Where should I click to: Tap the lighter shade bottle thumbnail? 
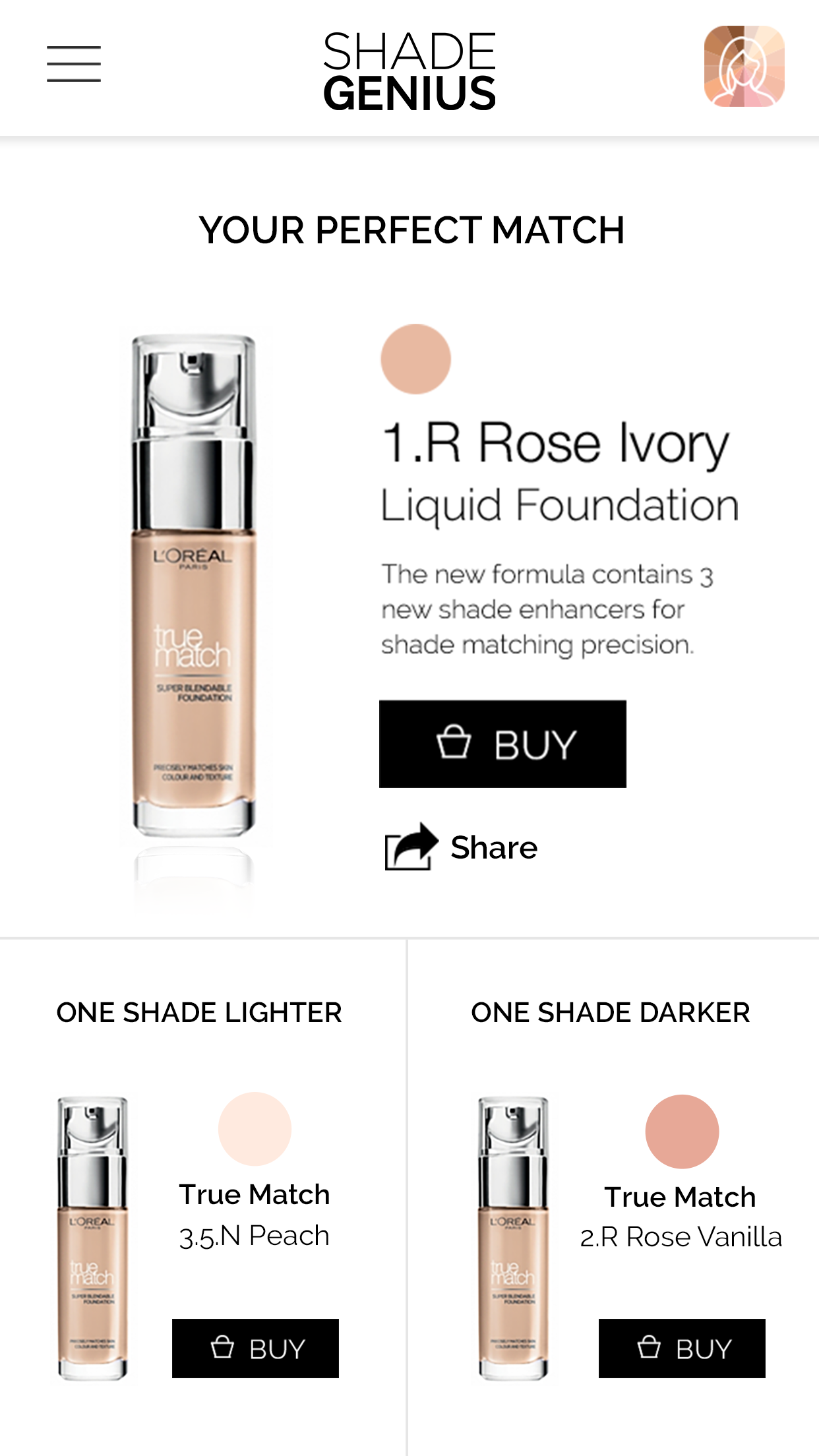tap(92, 1238)
